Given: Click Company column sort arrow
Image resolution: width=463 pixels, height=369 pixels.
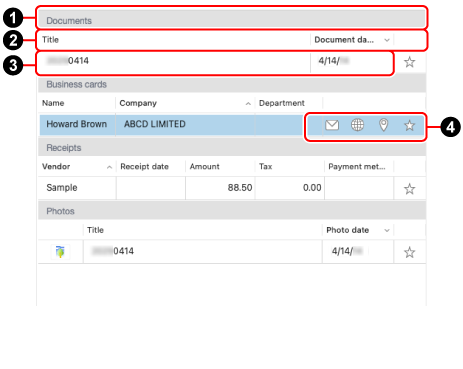Looking at the screenshot, I should pyautogui.click(x=248, y=104).
